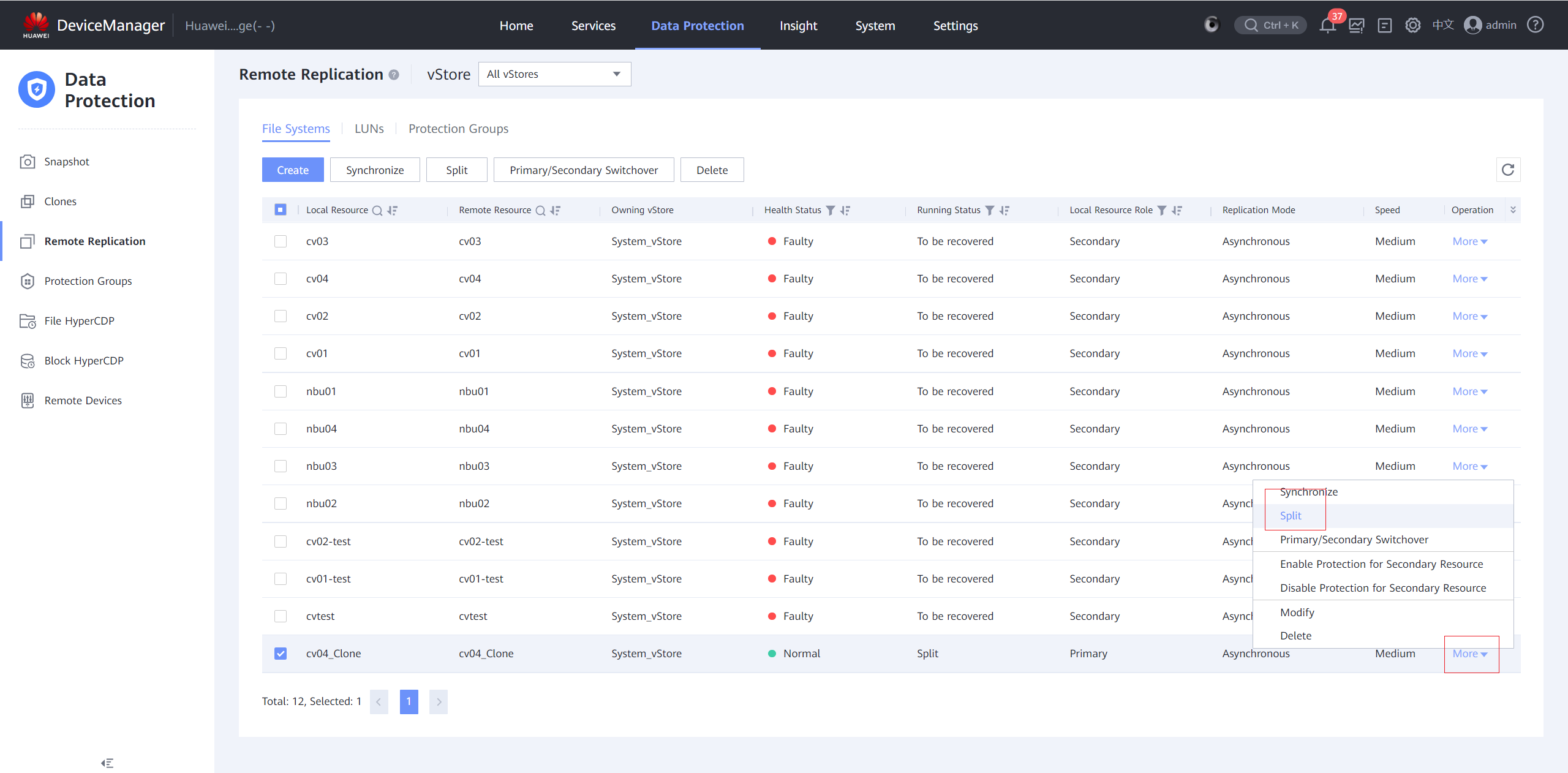Click the refresh table icon
The width and height of the screenshot is (1568, 773).
tap(1508, 170)
